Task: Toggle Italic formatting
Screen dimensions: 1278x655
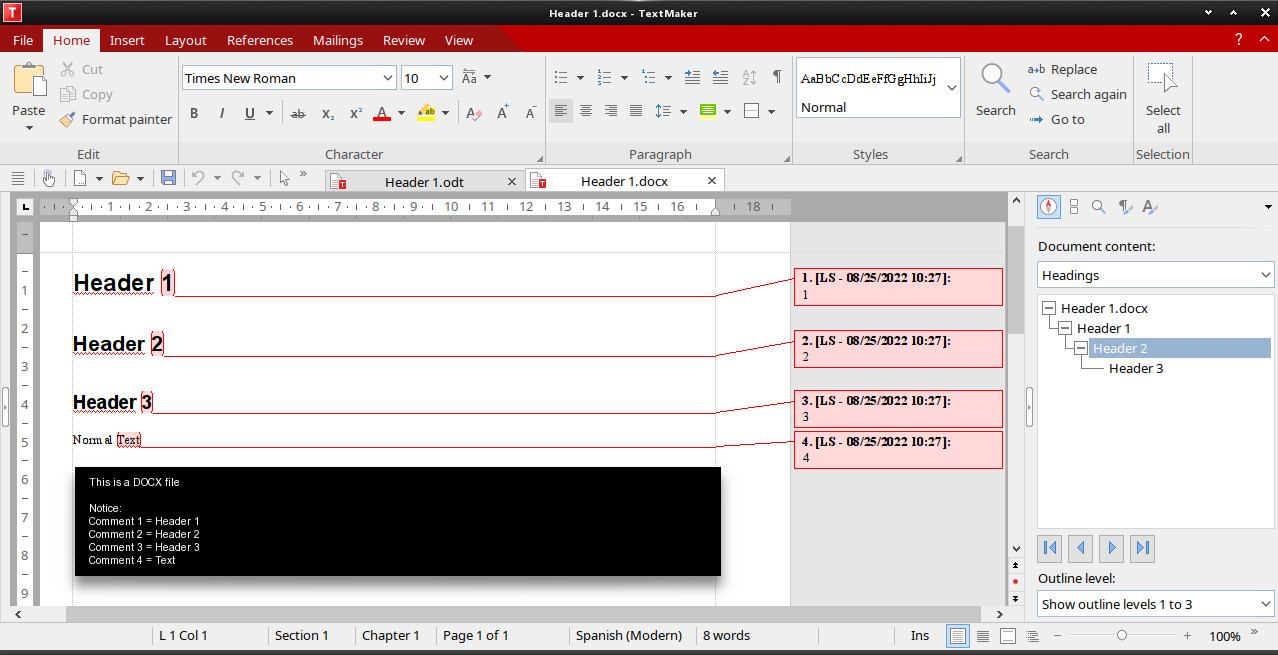Action: (221, 113)
